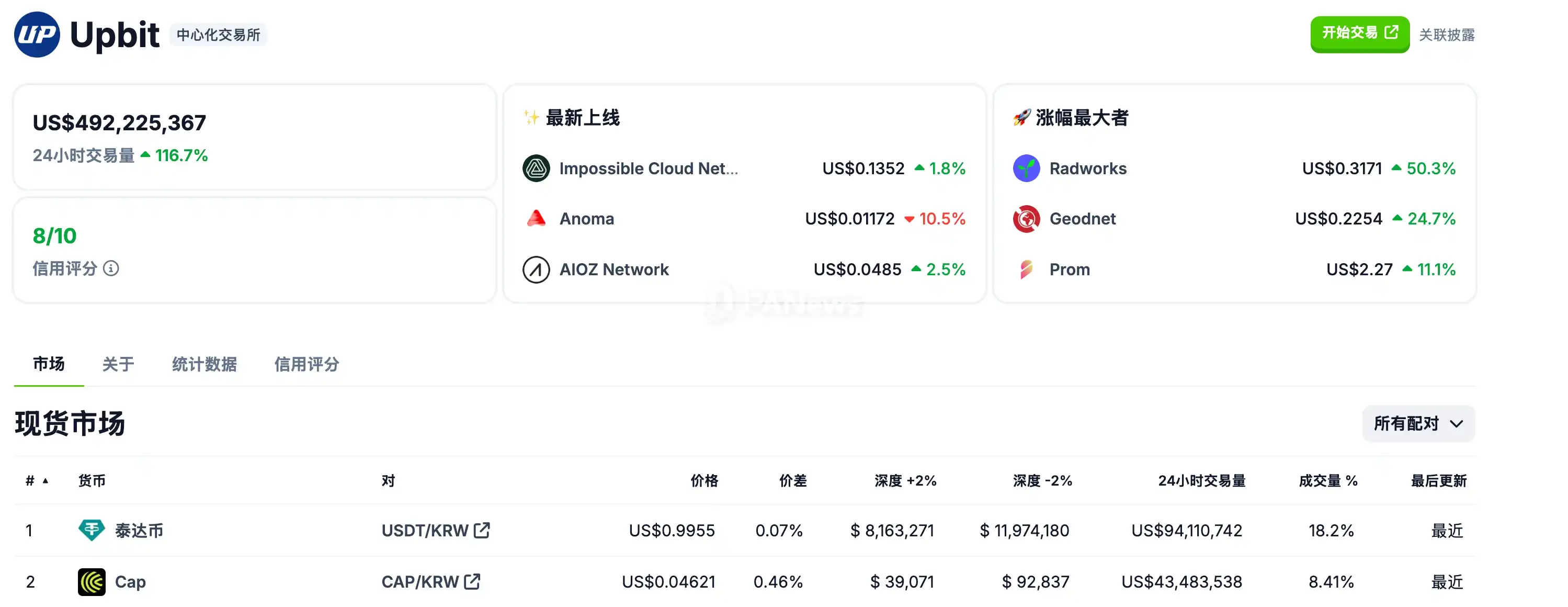
Task: Switch to the 信用评分 tab
Action: tap(306, 364)
